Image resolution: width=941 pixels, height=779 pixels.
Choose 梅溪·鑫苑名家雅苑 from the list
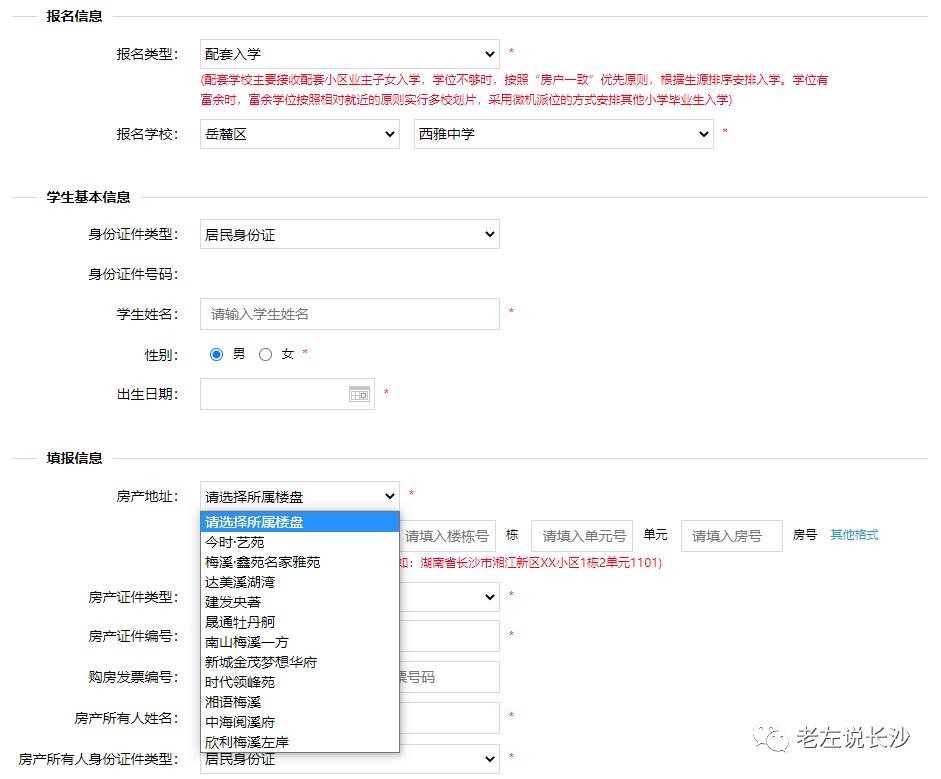pos(263,562)
